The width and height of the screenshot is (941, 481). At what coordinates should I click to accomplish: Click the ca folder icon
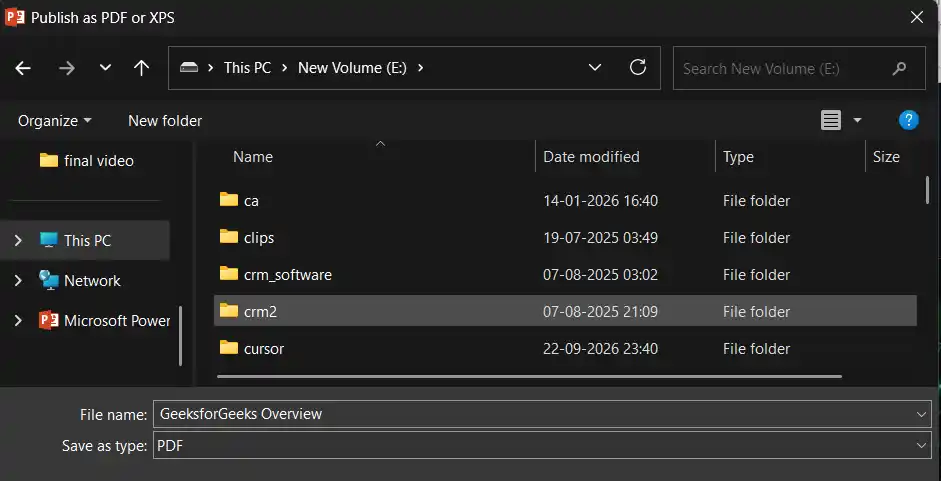tap(229, 199)
